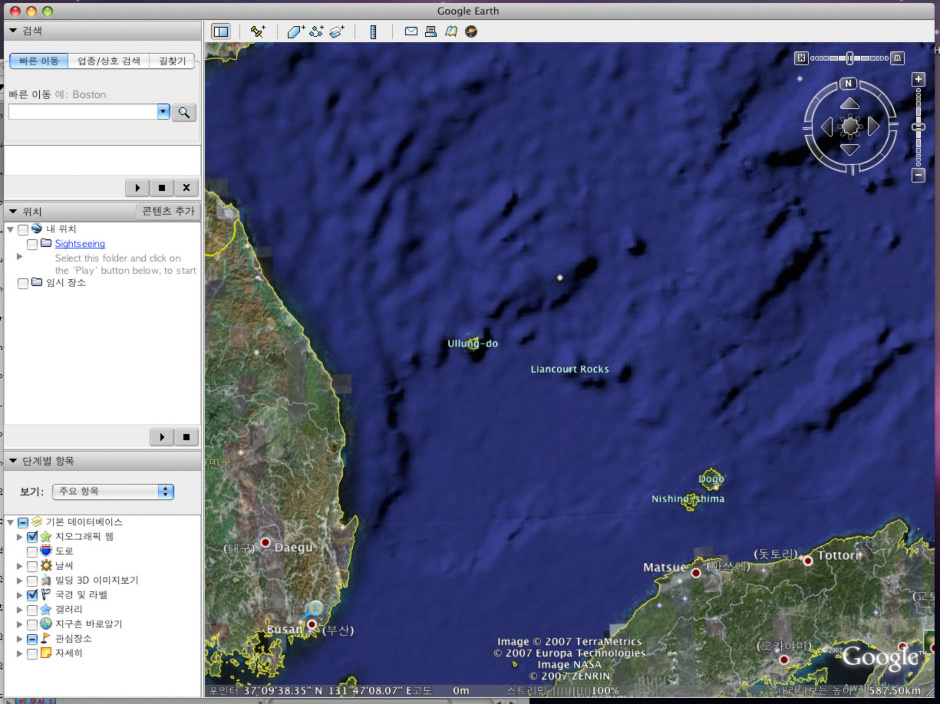Toggle the 기본 데이터베이스 checkbox
The width and height of the screenshot is (940, 704).
coord(23,522)
